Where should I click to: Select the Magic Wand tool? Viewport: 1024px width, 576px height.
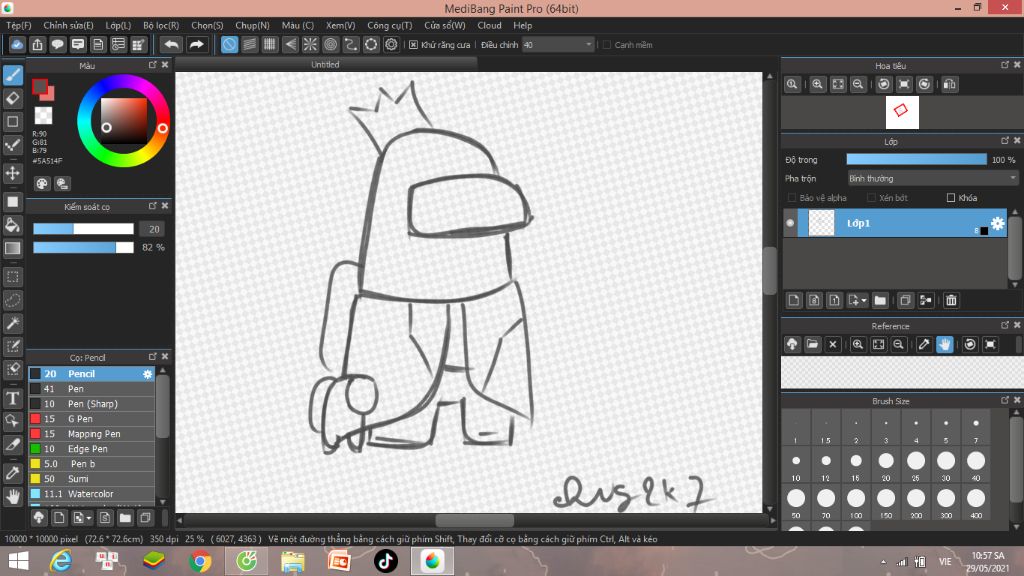(12, 323)
